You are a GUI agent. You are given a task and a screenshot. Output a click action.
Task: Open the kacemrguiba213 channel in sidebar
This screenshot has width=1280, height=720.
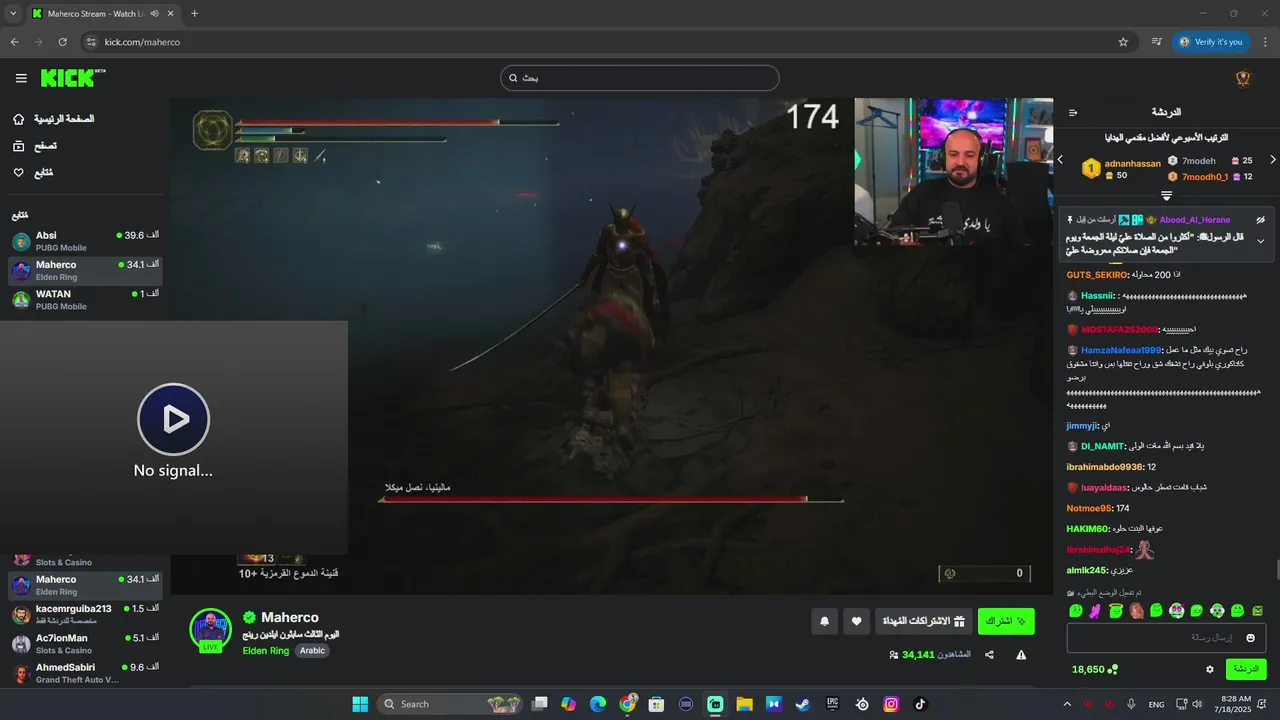point(85,614)
